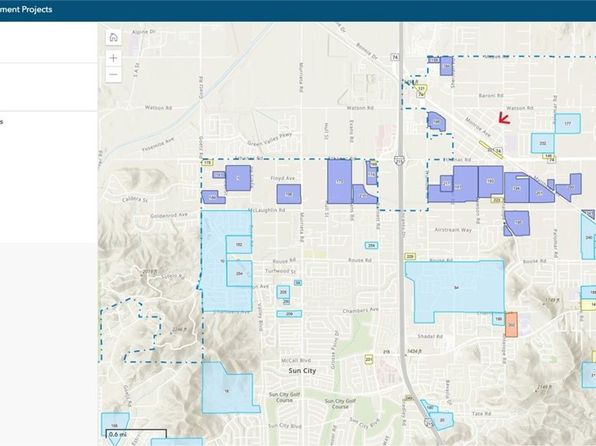Click the small parcel labeled 254
Image resolution: width=596 pixels, height=446 pixels.
371,246
